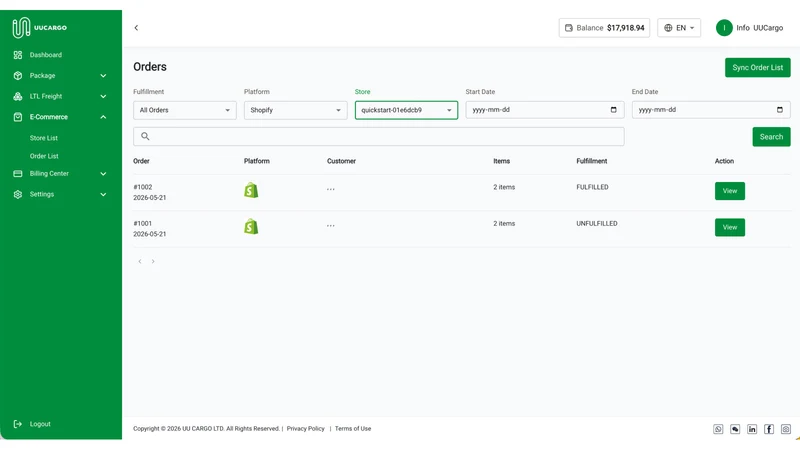Click customer ellipsis for order #1002
The image size is (800, 450).
coord(331,189)
